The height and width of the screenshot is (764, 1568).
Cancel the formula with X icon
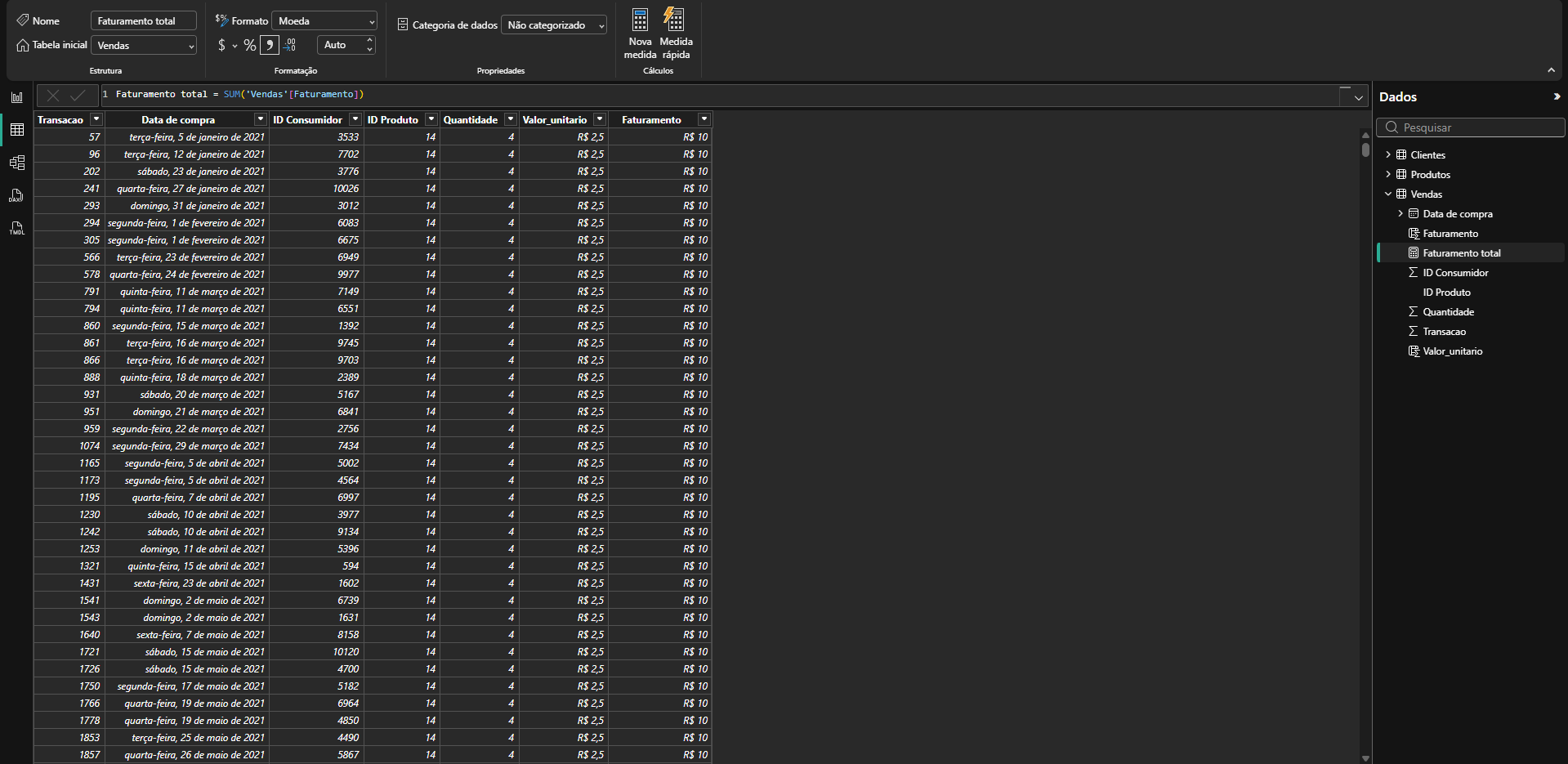(53, 96)
